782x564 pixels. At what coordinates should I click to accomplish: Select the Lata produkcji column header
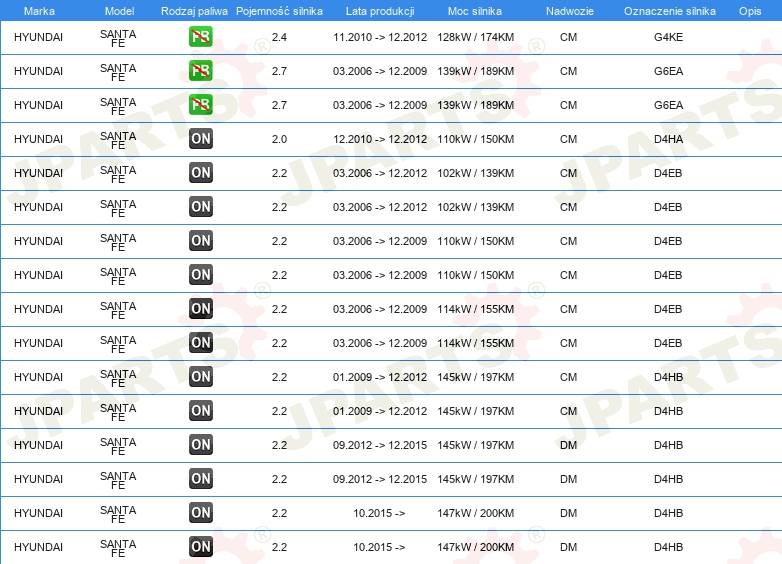click(380, 11)
